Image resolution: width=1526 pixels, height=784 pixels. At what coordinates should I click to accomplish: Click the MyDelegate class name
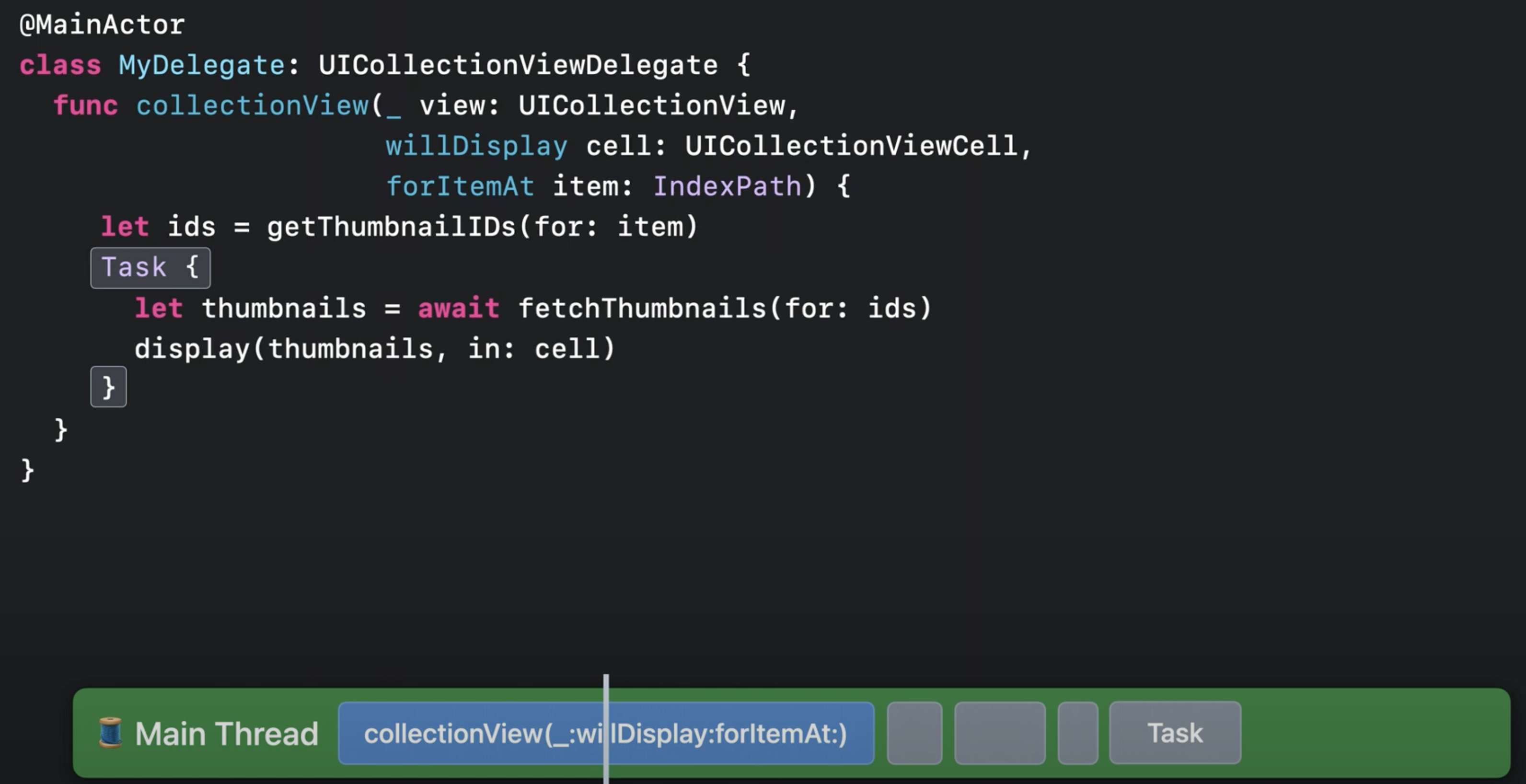(x=201, y=65)
